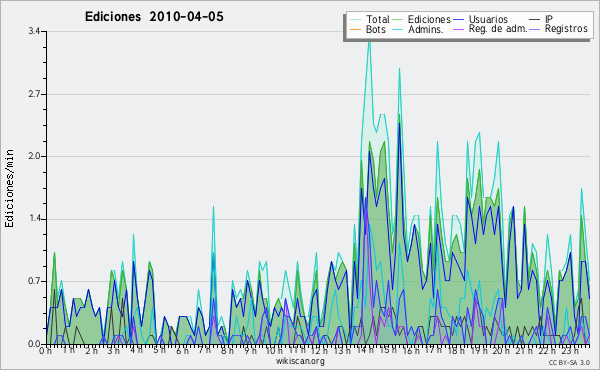
Task: Select the 'Ediciones' legend label
Action: pyautogui.click(x=429, y=19)
